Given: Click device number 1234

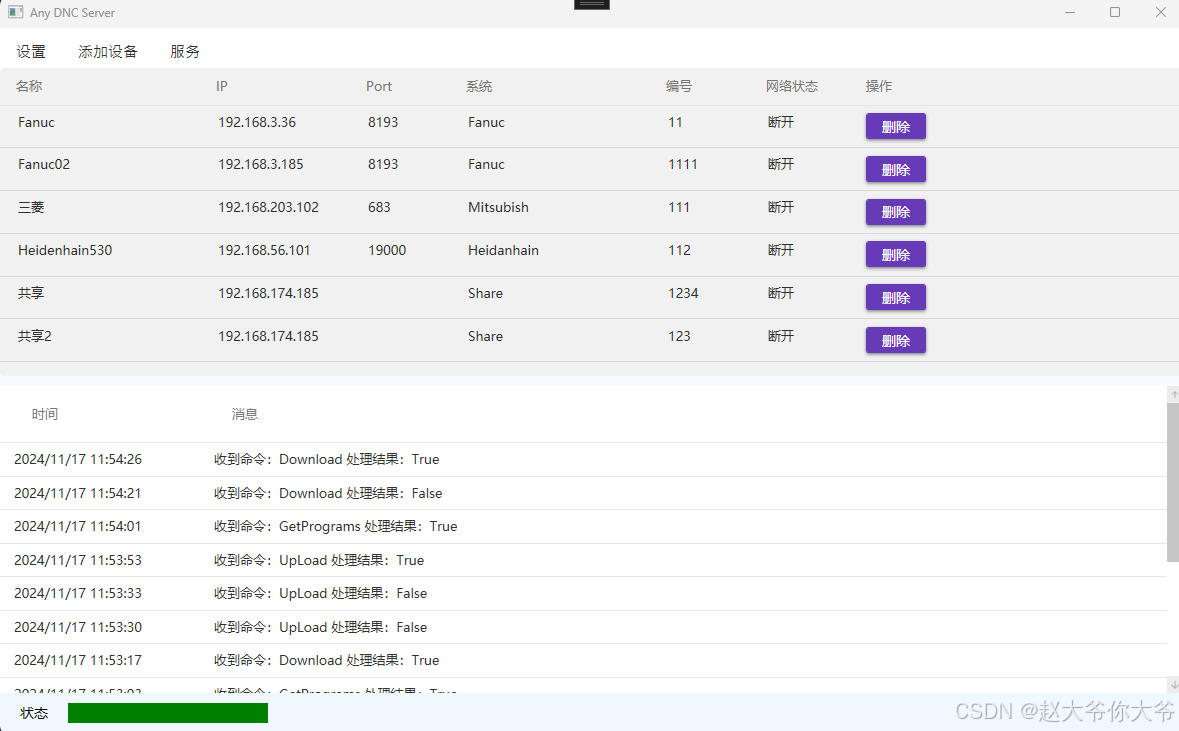Looking at the screenshot, I should (x=683, y=293).
